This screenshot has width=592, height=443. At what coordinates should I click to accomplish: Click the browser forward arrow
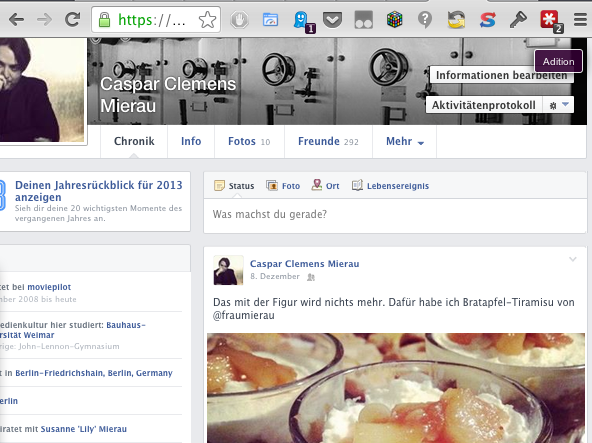(44, 19)
